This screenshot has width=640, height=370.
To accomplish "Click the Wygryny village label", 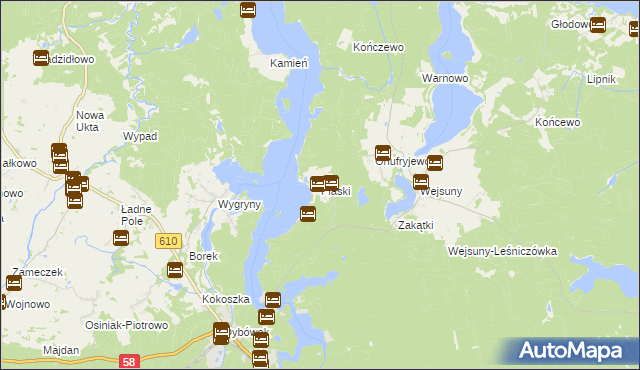I will pyautogui.click(x=239, y=204).
